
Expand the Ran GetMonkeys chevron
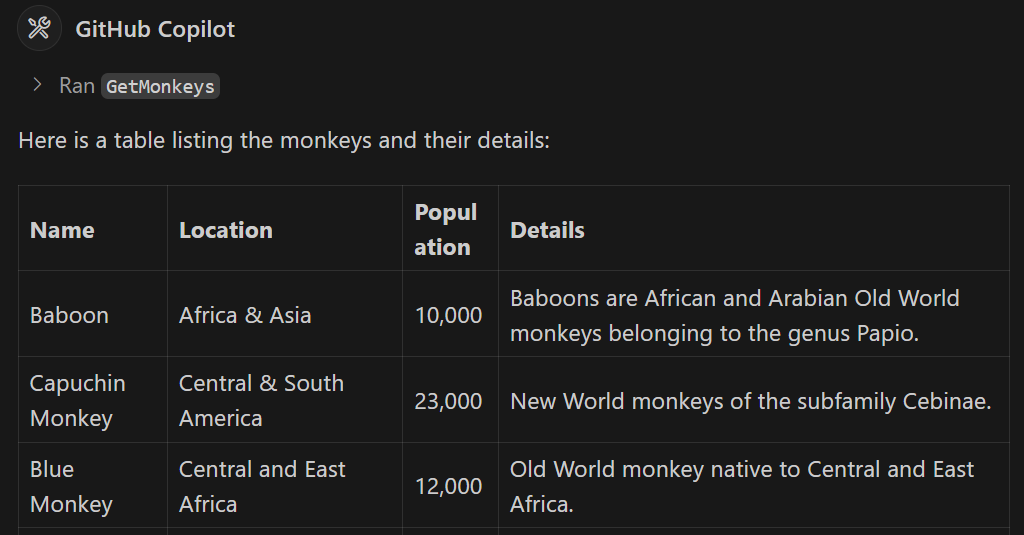click(38, 85)
